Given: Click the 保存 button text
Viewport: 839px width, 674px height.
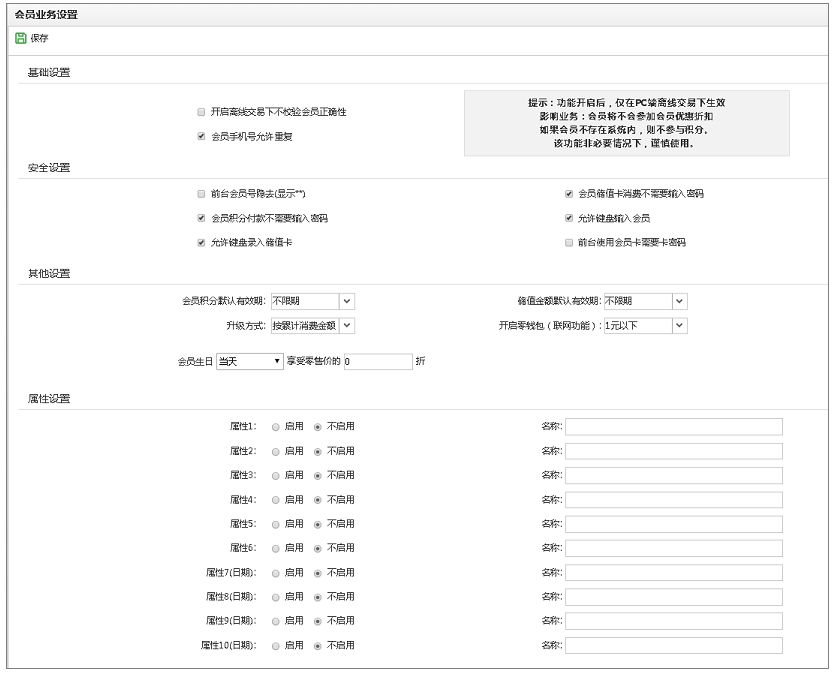Looking at the screenshot, I should [38, 38].
